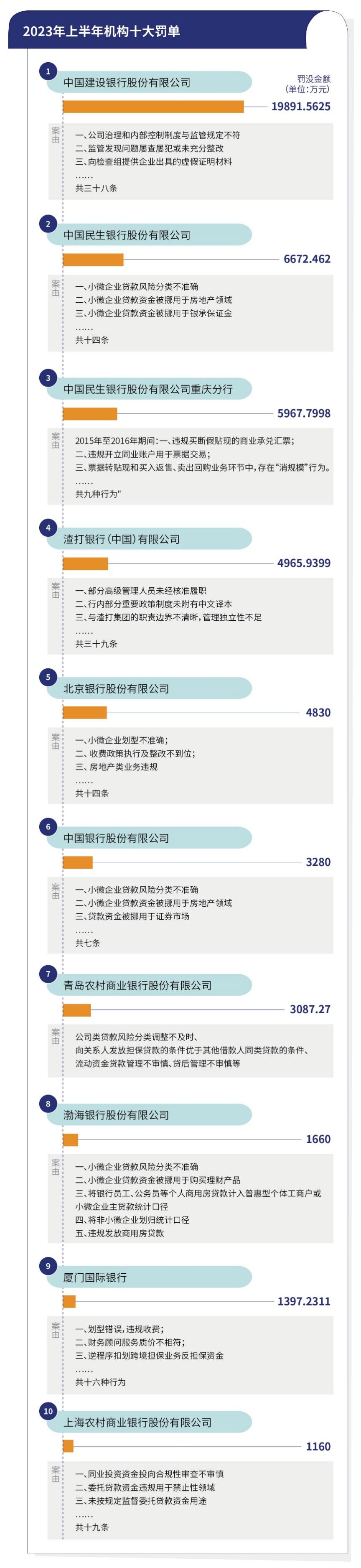This screenshot has height=1568, width=361.
Task: Click the number 7 circle badge
Action: [x=48, y=973]
